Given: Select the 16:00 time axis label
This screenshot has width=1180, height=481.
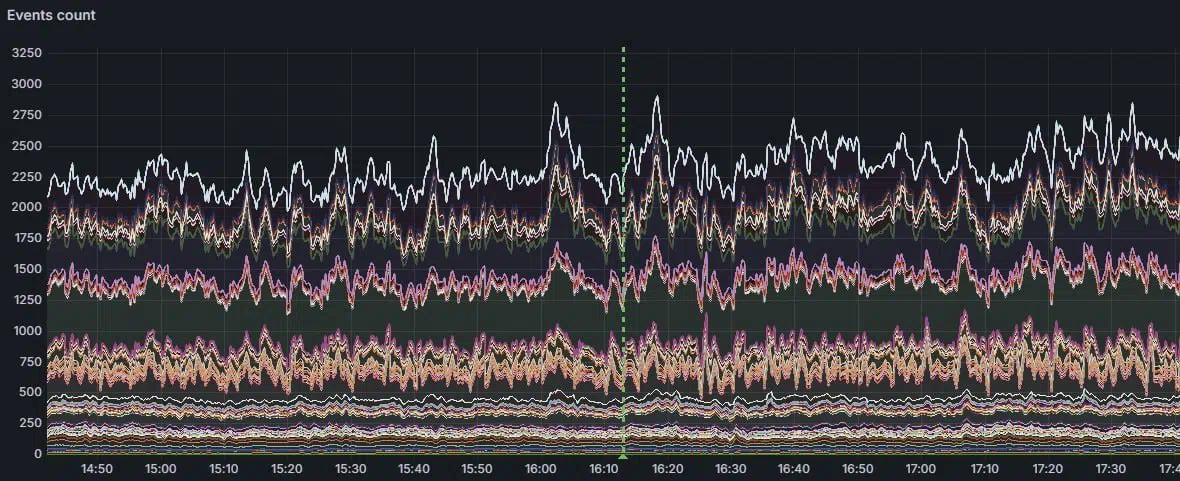Looking at the screenshot, I should point(540,468).
